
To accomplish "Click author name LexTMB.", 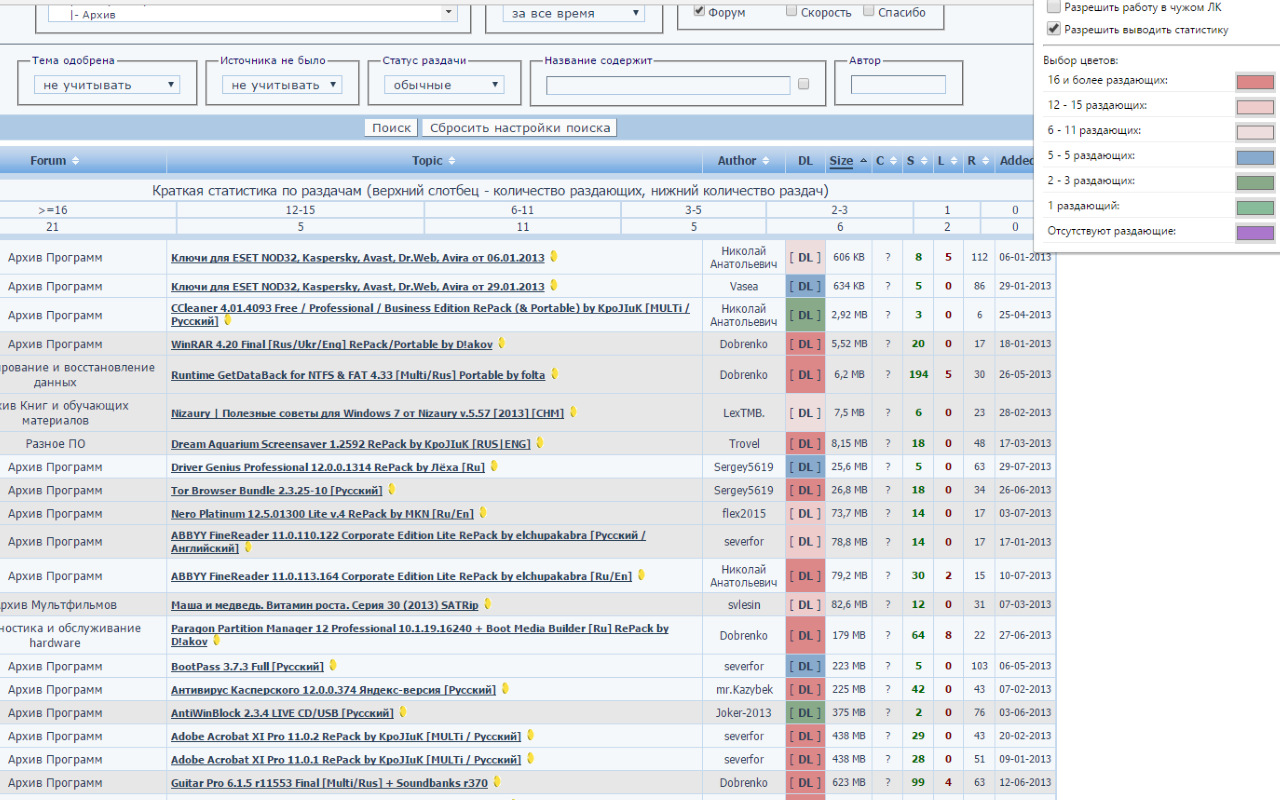I will (744, 413).
